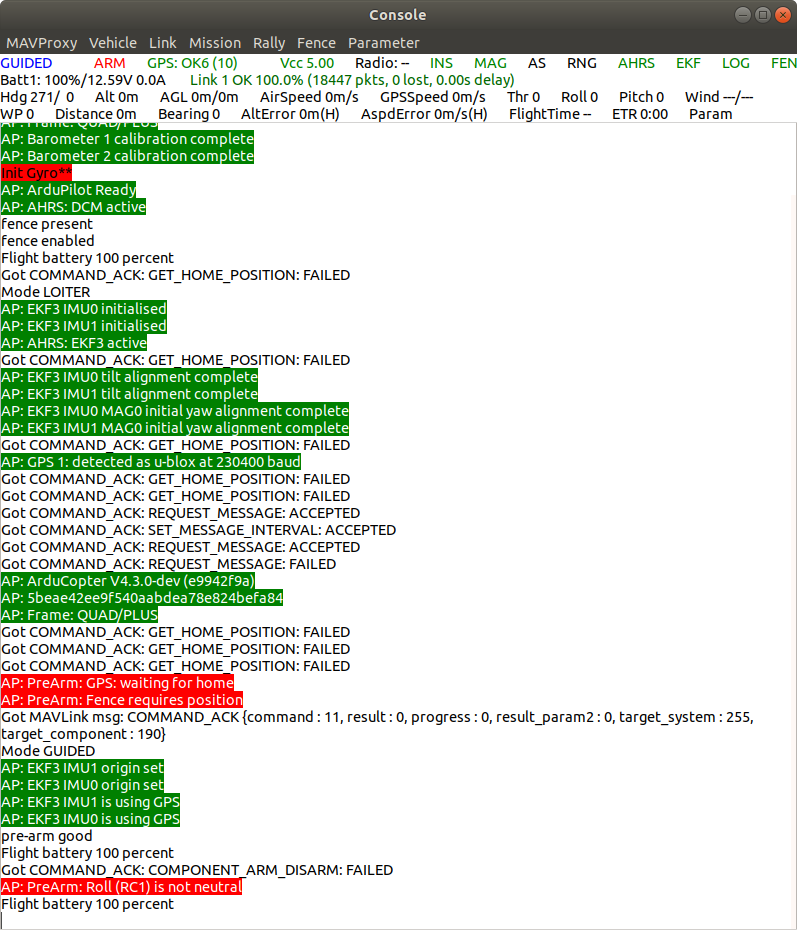The height and width of the screenshot is (930, 797).
Task: Click the AP: AHRS: DCM active line
Action: (x=73, y=207)
